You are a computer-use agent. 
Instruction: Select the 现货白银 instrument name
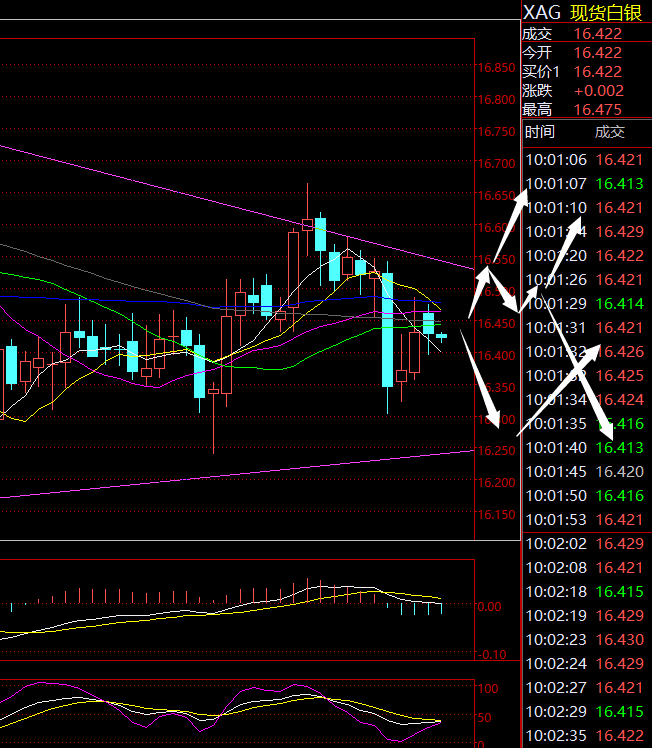[x=608, y=12]
